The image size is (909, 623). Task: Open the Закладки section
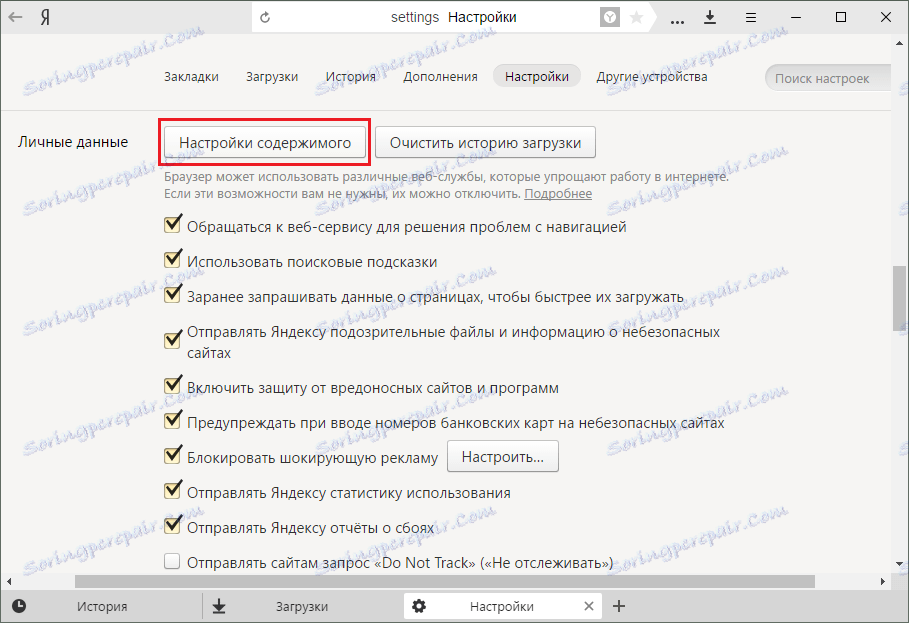coord(191,76)
